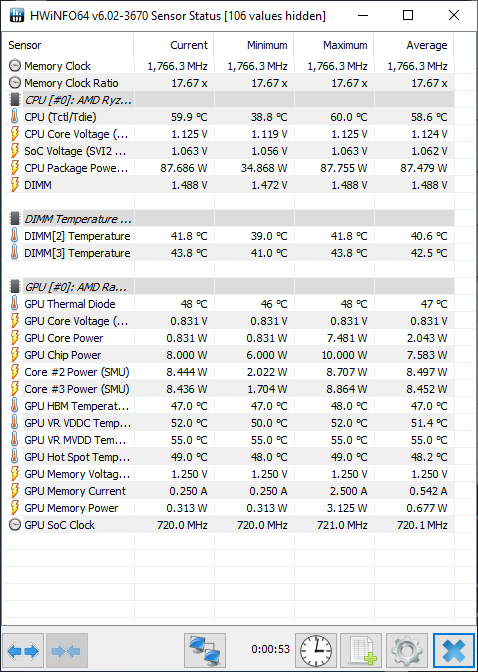
Task: Close sensor window with blue X button
Action: (x=454, y=651)
